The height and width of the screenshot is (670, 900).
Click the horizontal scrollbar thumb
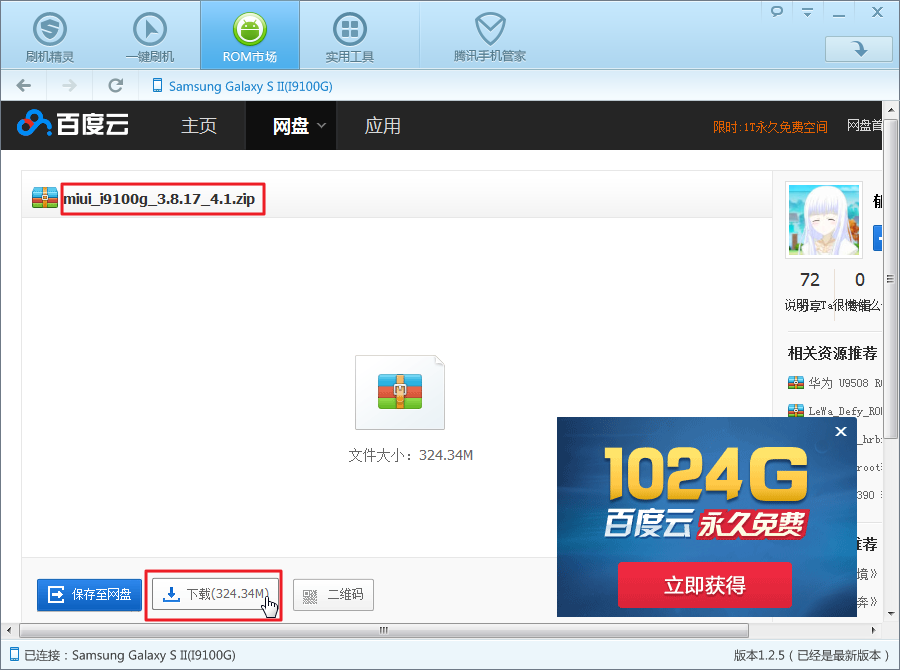tap(384, 630)
